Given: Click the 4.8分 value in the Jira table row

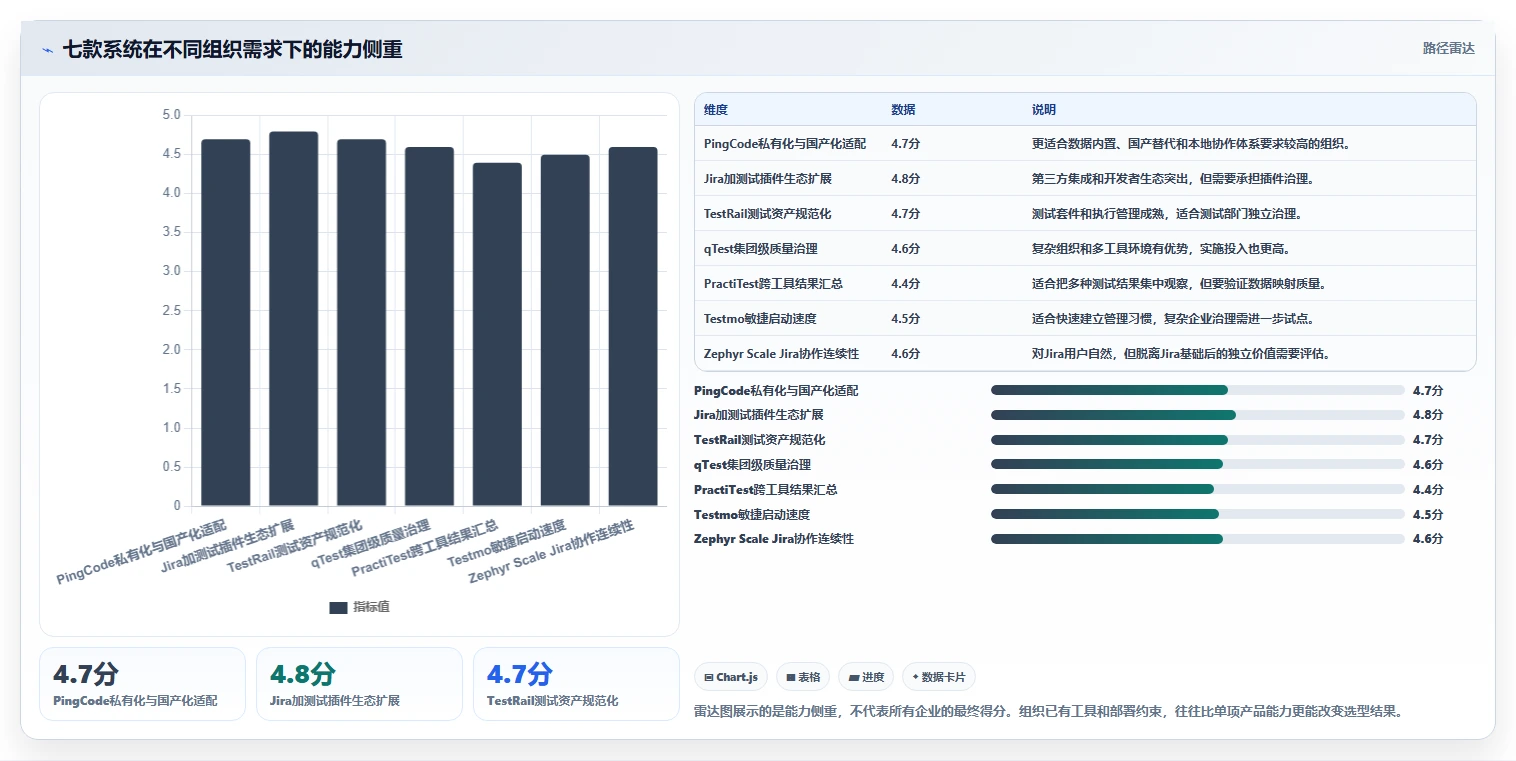Looking at the screenshot, I should click(906, 179).
